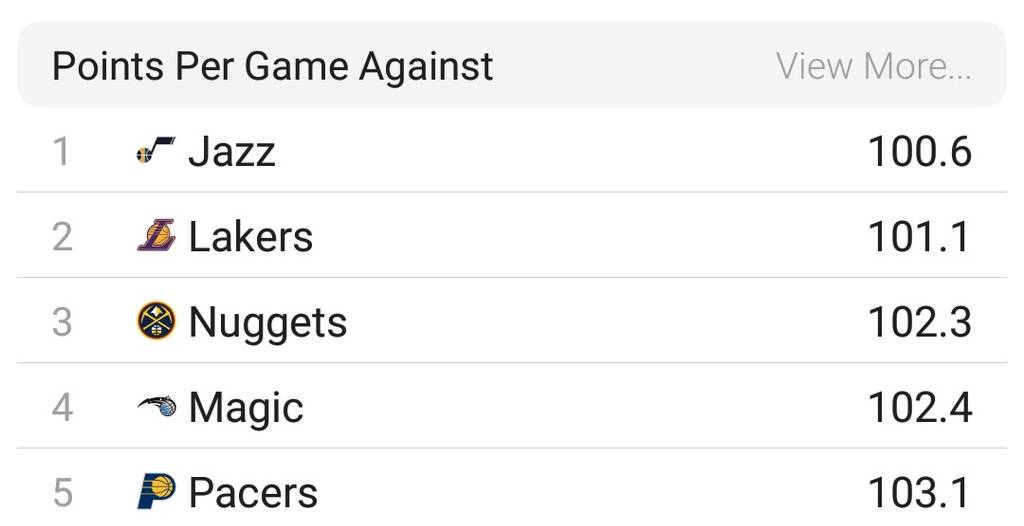The height and width of the screenshot is (526, 1024).
Task: Click the Lakers 101.1 points value
Action: pyautogui.click(x=919, y=237)
